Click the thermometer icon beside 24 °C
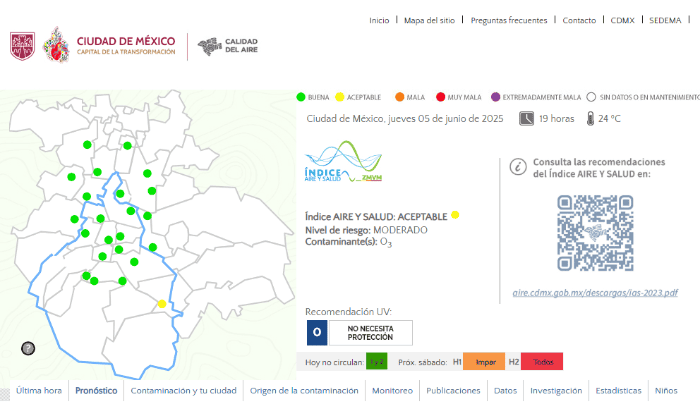The image size is (700, 404). coord(590,118)
